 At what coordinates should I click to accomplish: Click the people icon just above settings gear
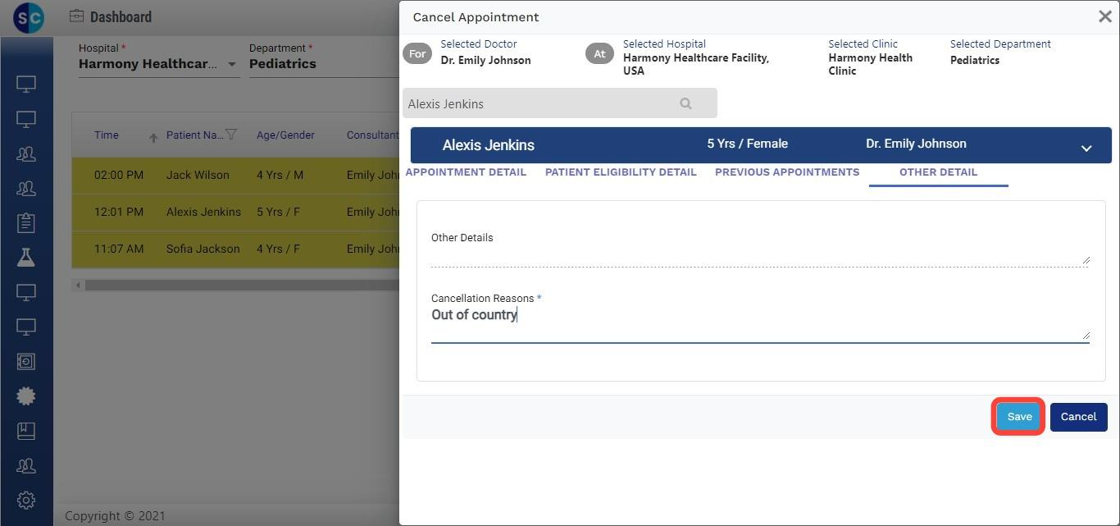[26, 465]
